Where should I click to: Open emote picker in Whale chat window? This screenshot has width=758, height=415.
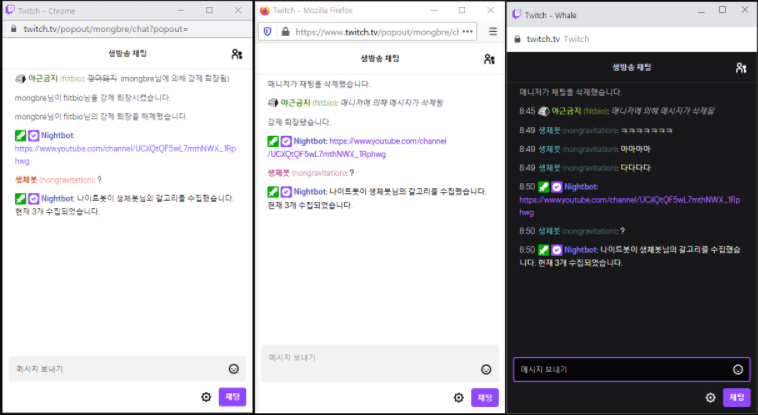click(738, 370)
